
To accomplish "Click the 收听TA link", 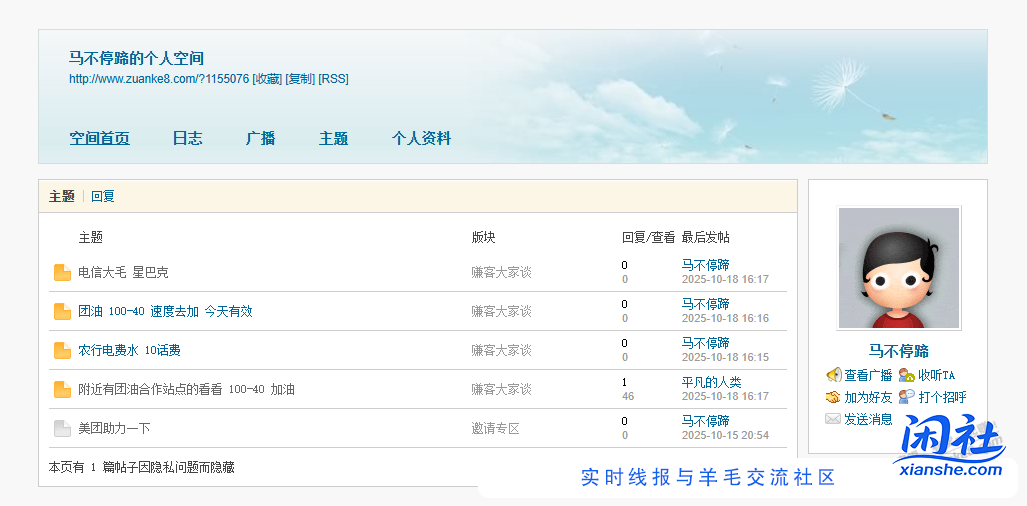I will tap(937, 375).
